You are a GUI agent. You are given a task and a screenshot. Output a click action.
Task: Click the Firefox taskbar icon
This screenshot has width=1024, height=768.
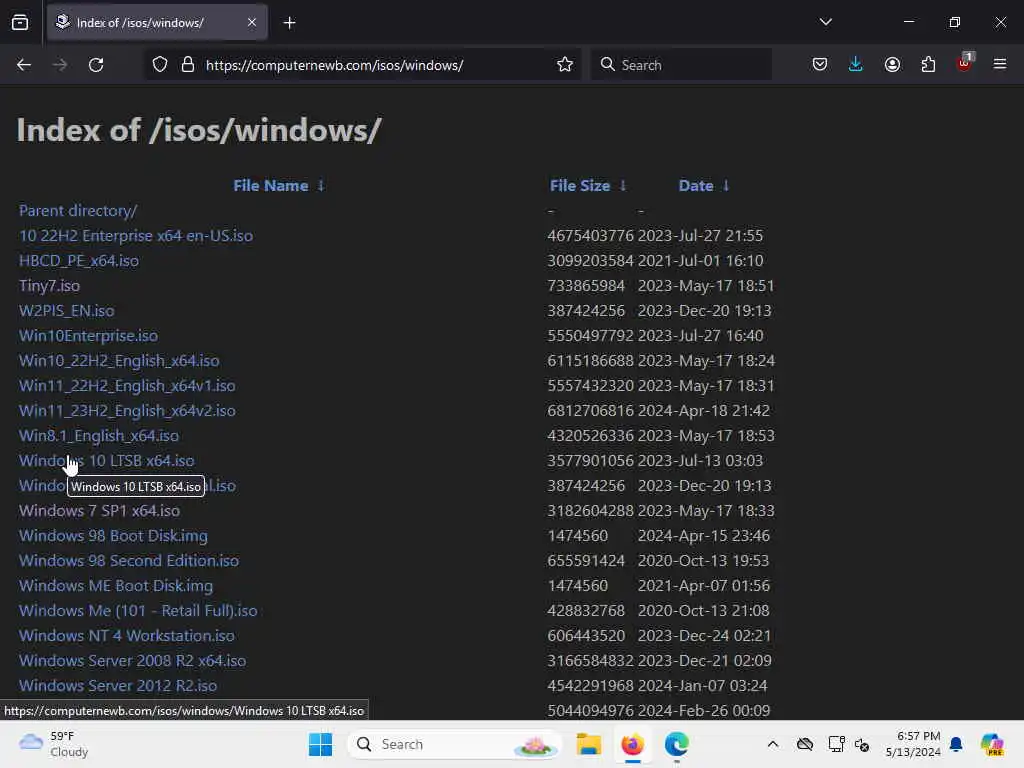point(632,744)
